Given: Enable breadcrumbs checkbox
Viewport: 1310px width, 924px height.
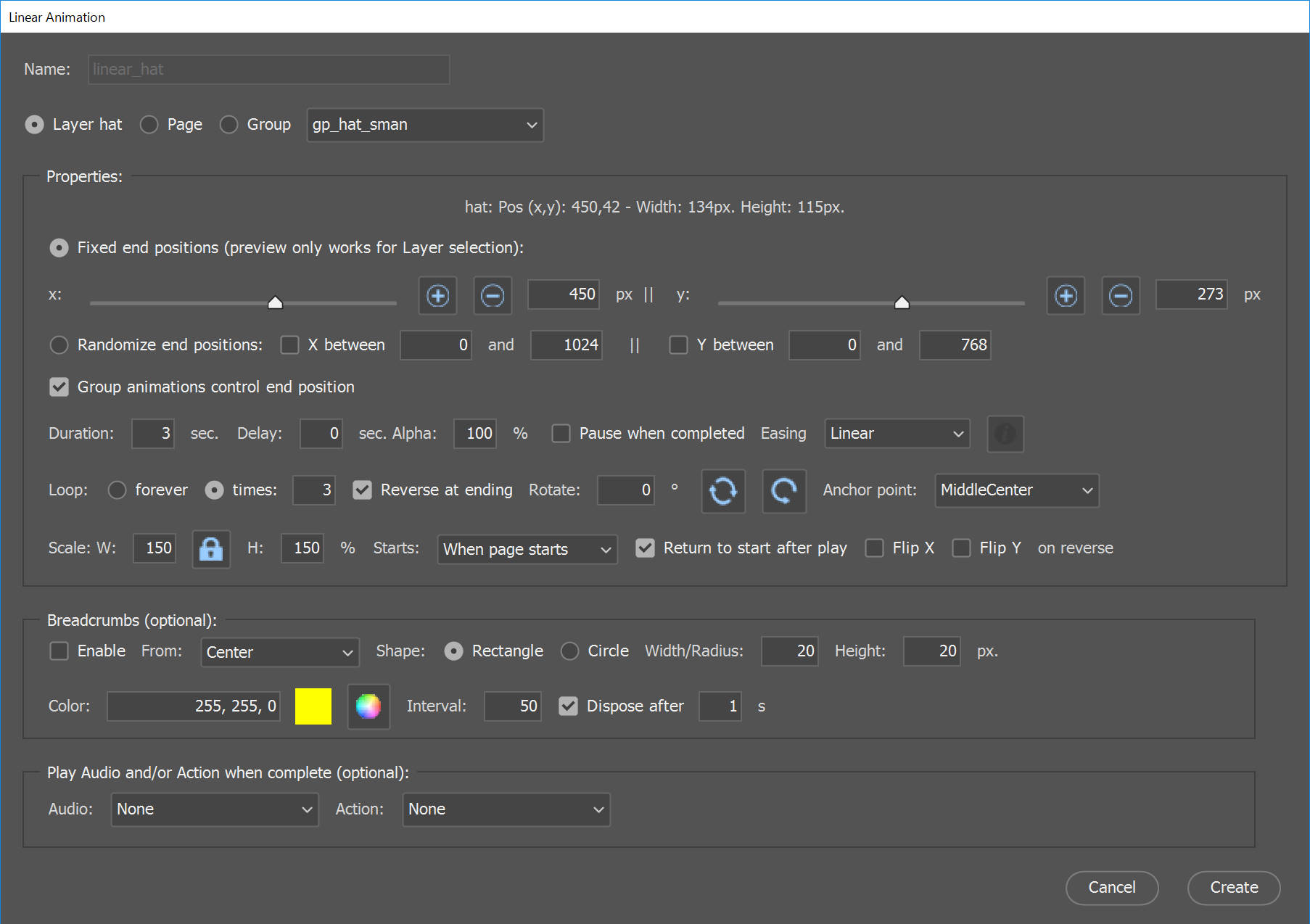Looking at the screenshot, I should [x=59, y=651].
